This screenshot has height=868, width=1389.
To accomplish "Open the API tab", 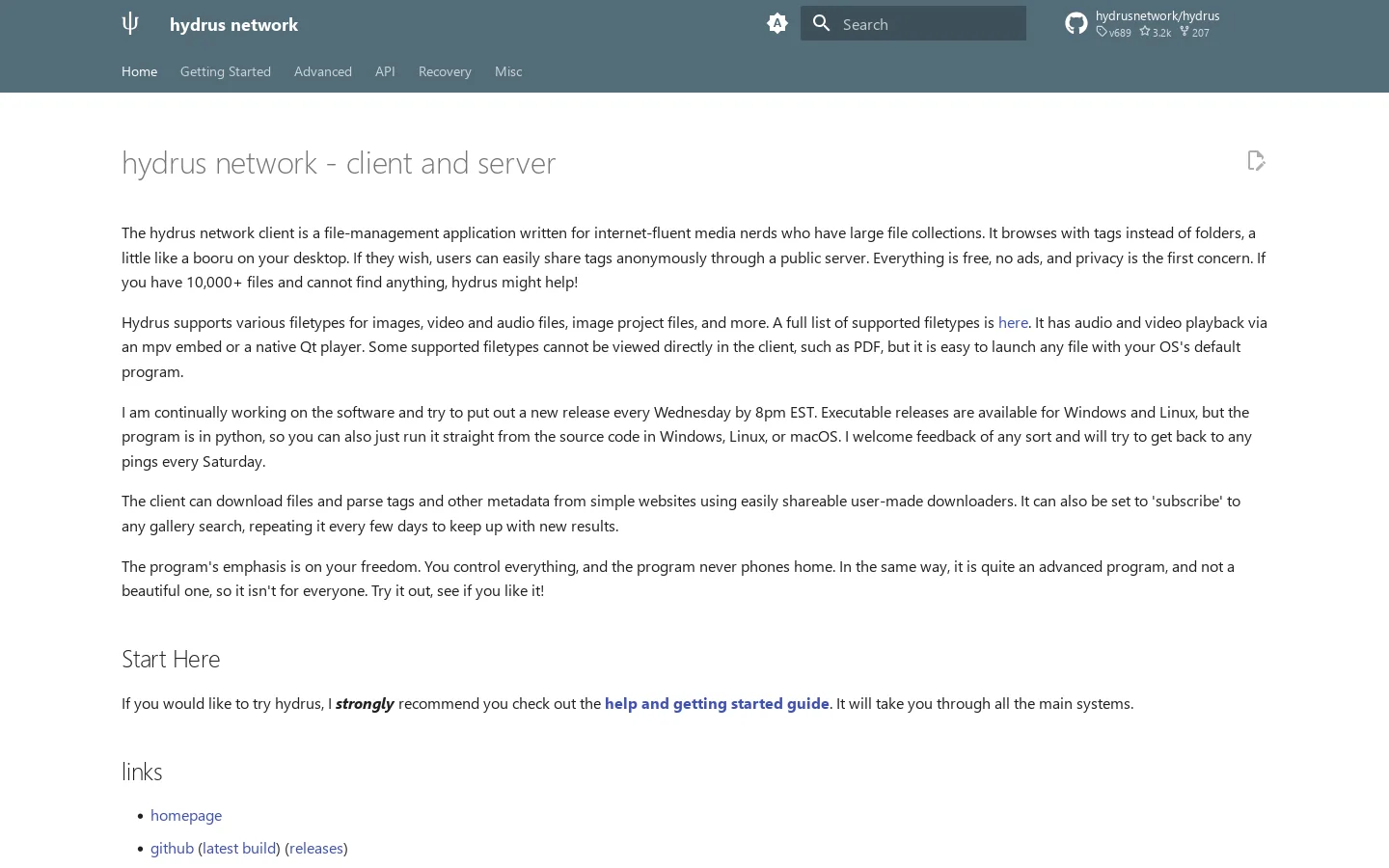I will [x=385, y=71].
